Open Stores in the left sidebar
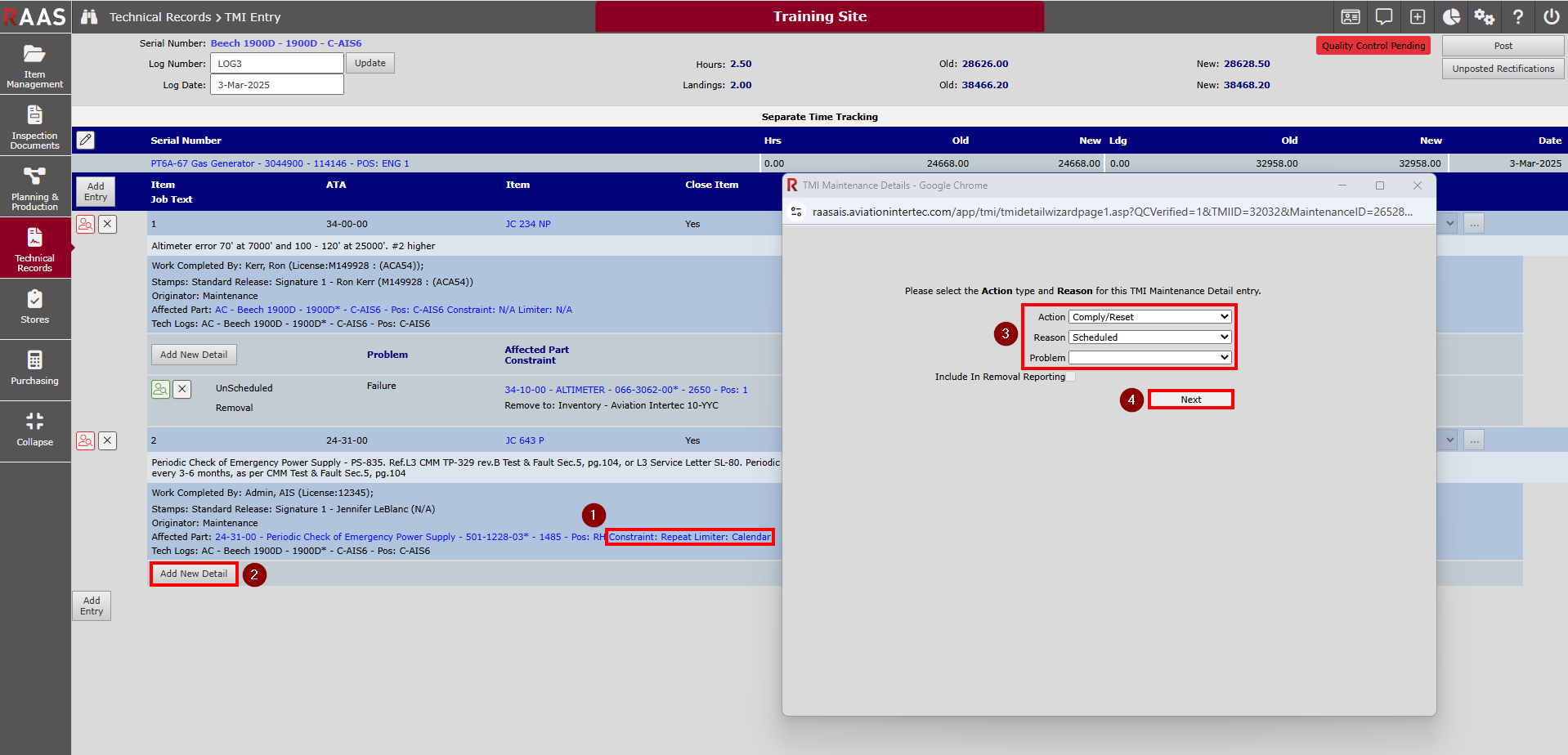The image size is (1568, 755). coord(35,308)
